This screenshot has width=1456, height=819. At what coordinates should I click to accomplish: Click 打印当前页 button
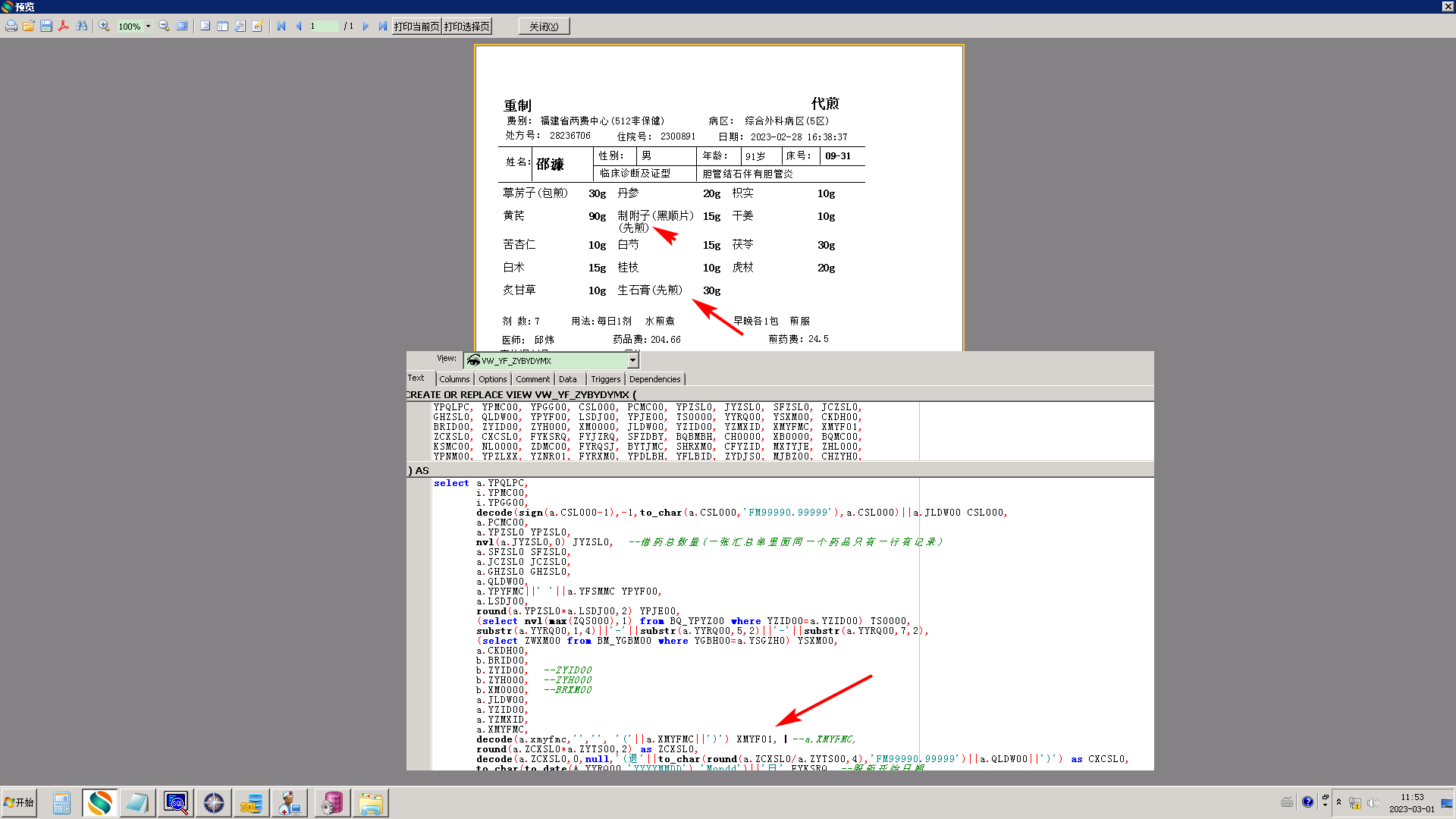pos(416,27)
